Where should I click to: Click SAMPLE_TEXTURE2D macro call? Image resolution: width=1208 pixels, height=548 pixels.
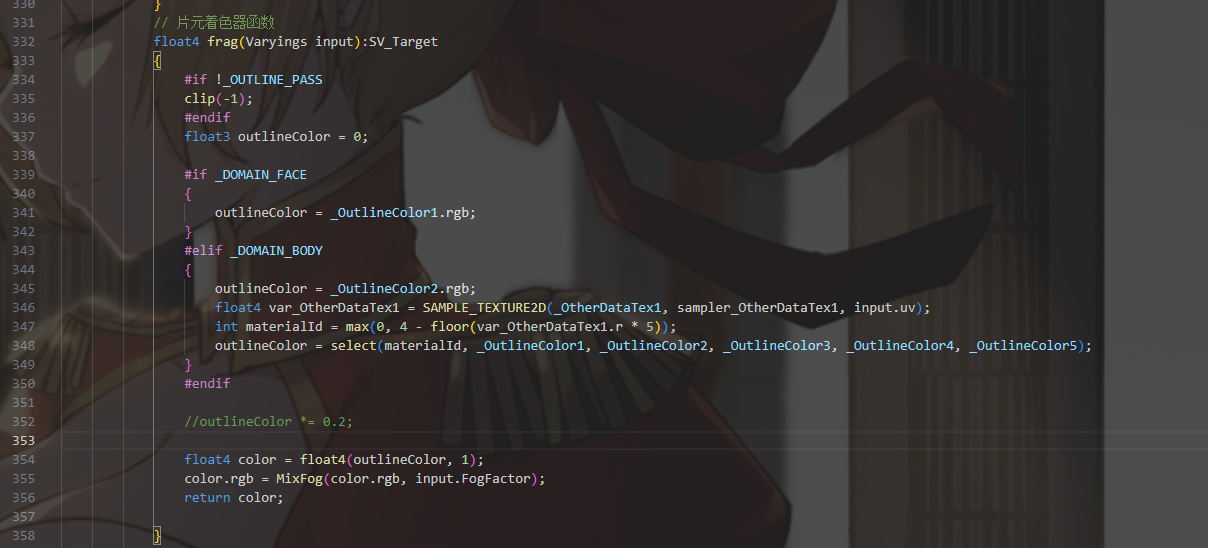(484, 307)
